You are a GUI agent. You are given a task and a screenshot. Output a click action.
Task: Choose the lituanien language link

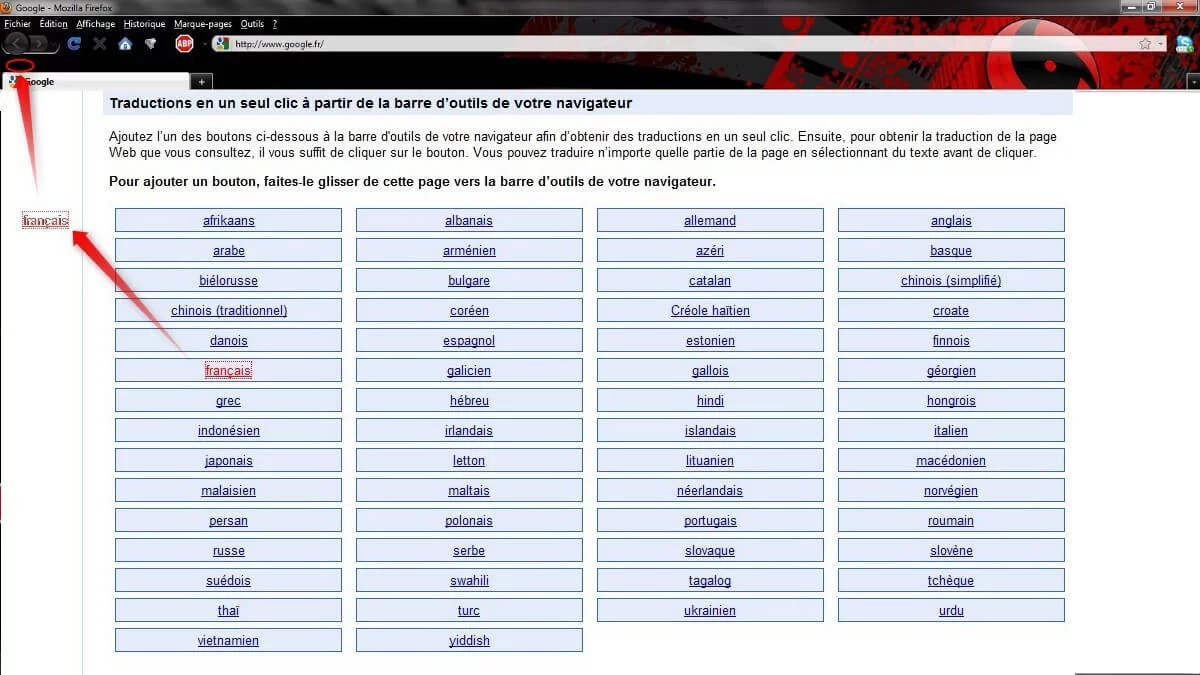point(710,461)
